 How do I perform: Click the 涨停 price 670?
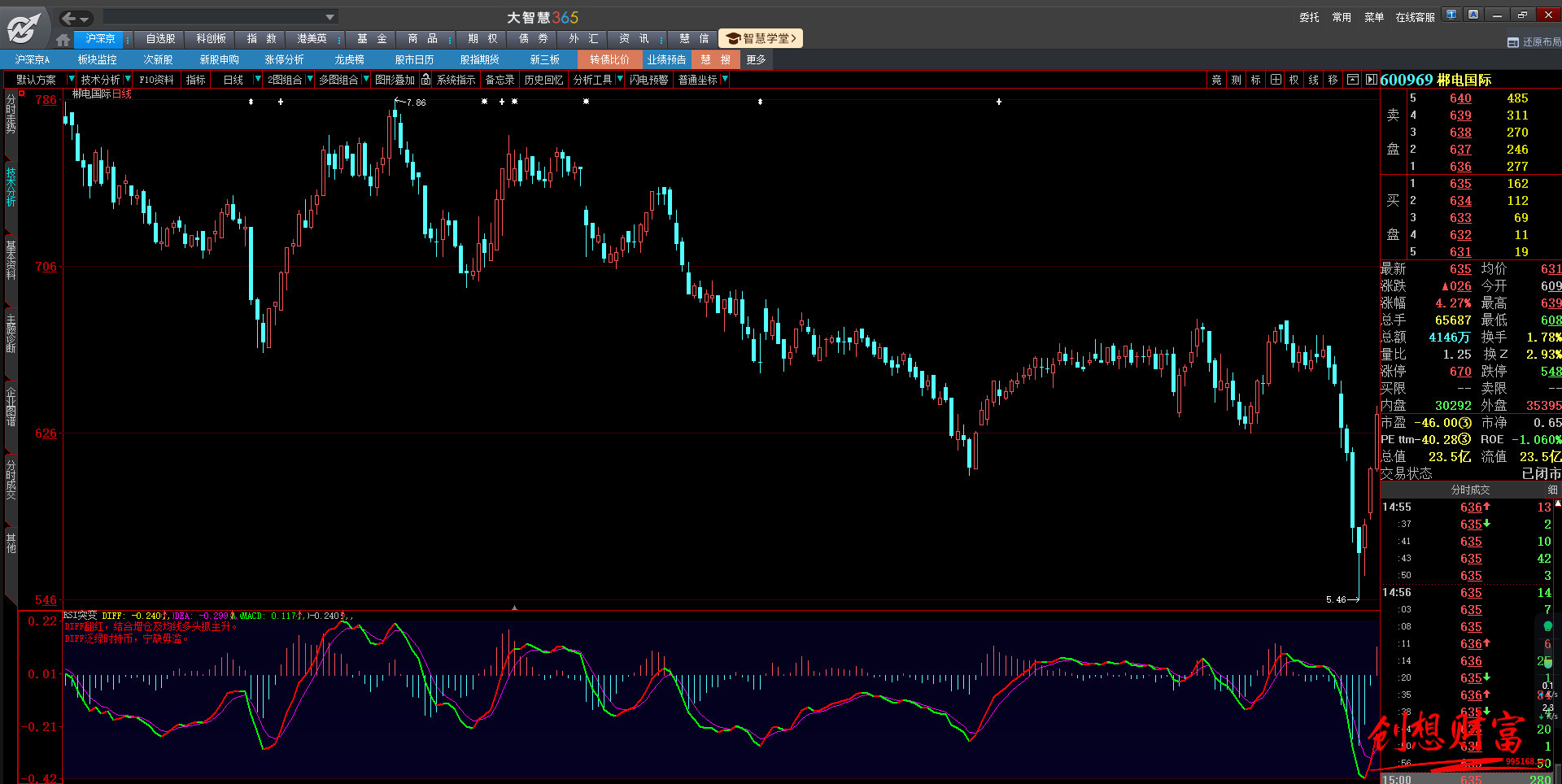click(1460, 372)
